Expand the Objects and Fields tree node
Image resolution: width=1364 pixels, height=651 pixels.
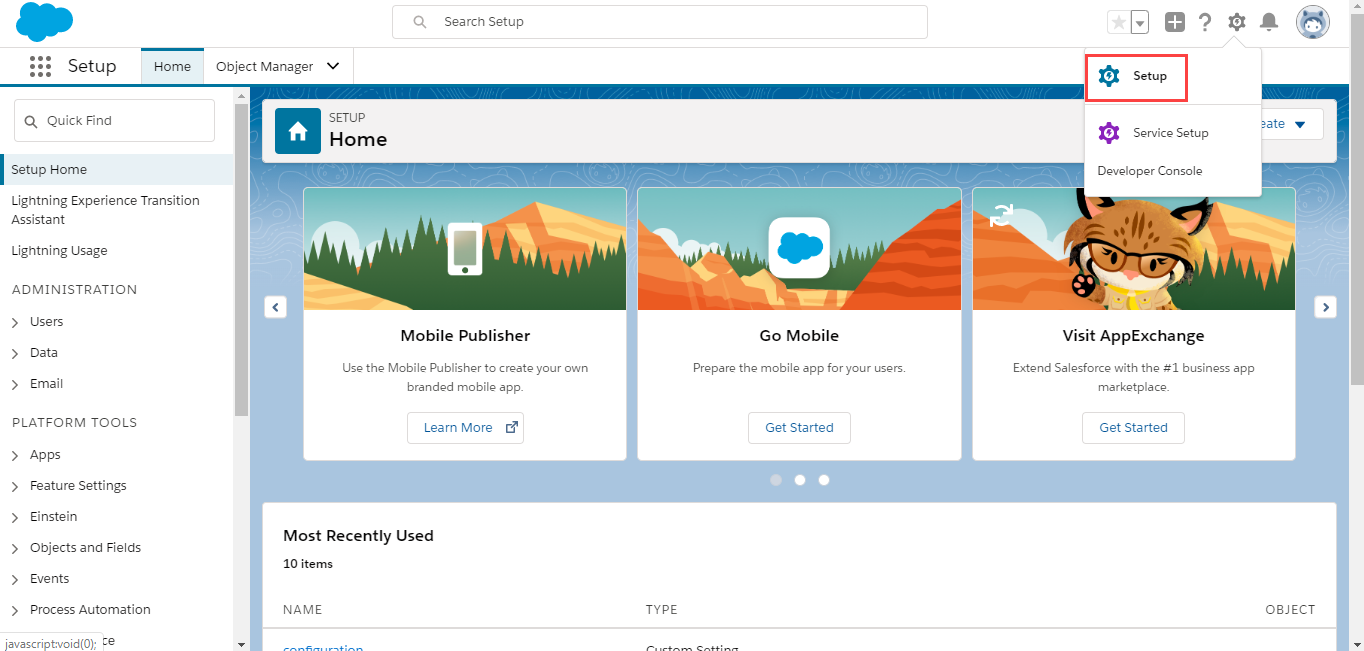(15, 548)
